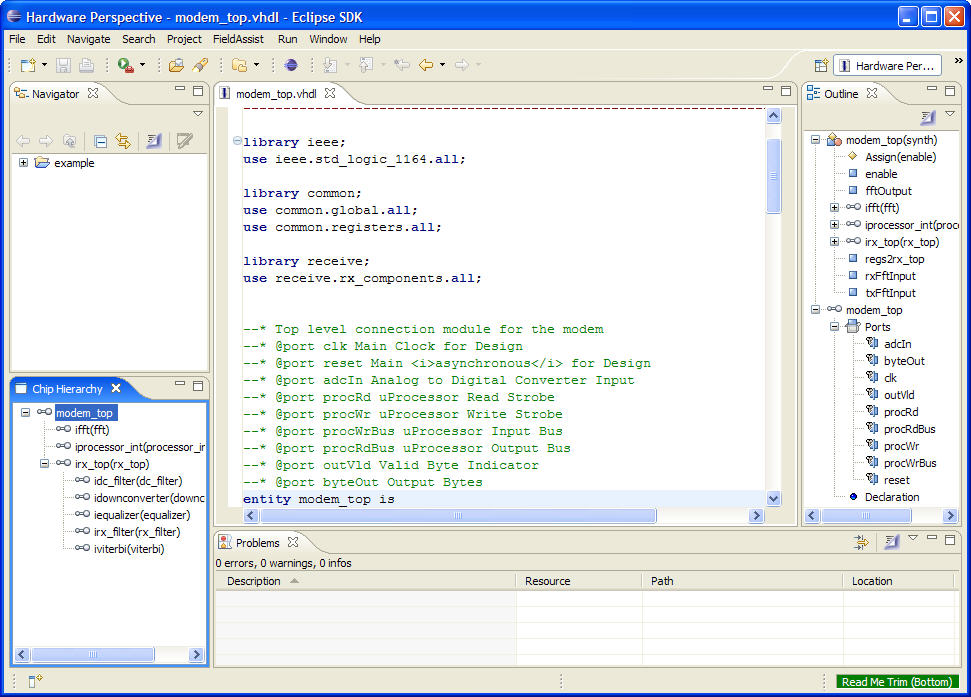Sort problems by Description column header
971x697 pixels.
click(x=365, y=581)
